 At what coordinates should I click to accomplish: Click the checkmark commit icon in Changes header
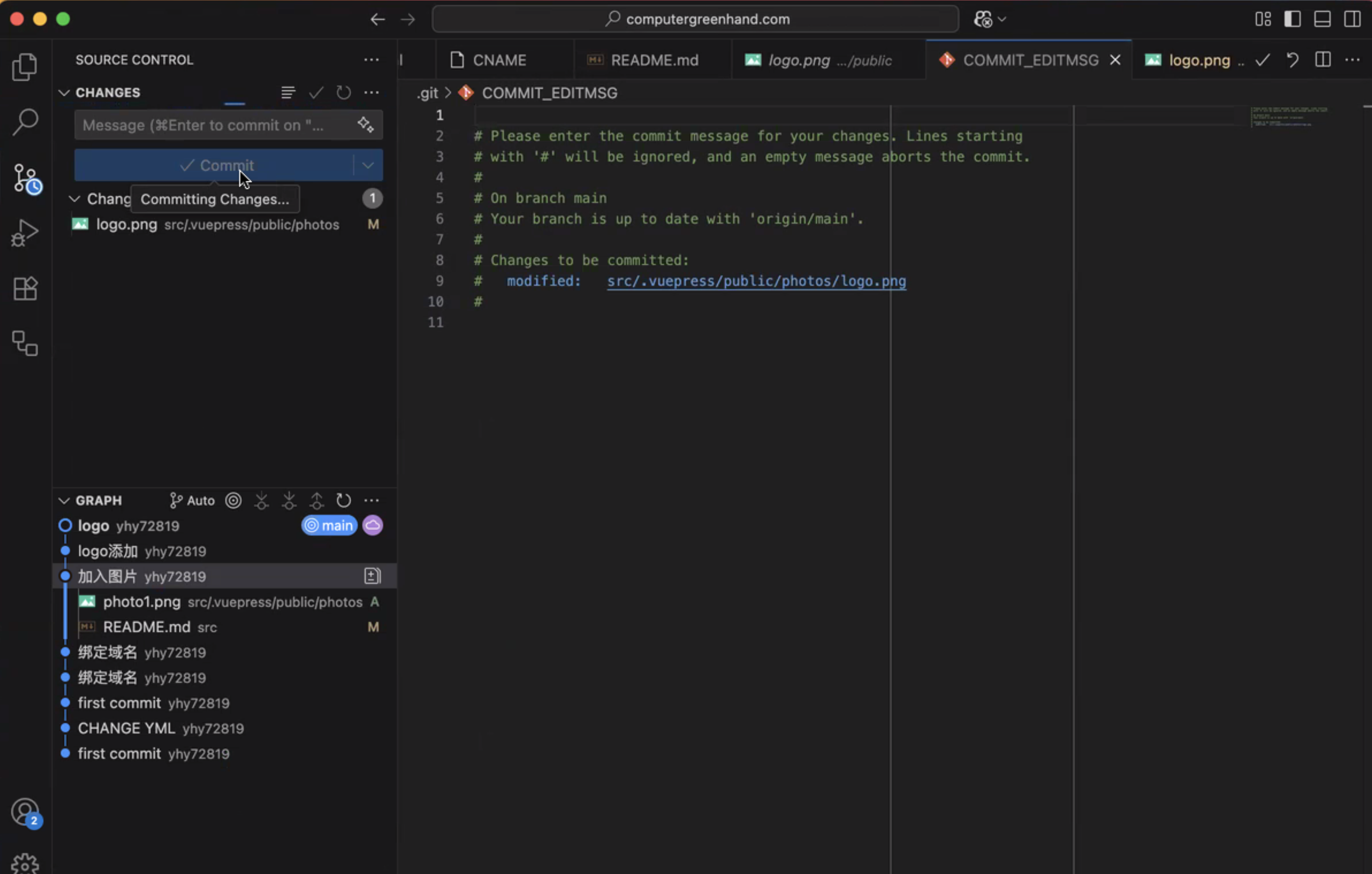point(316,92)
